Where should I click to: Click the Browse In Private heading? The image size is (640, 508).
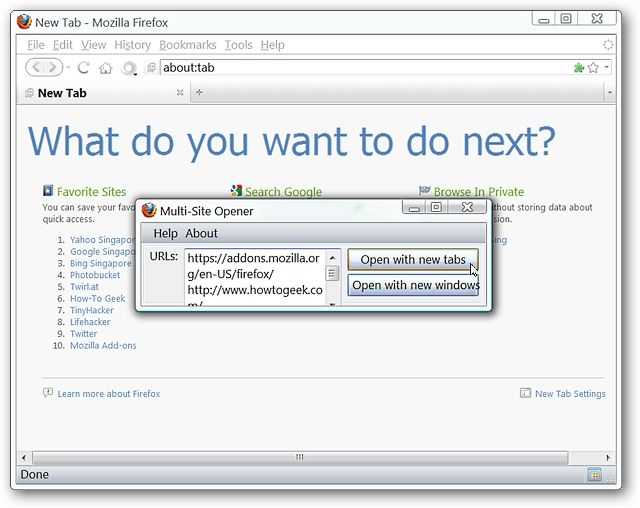(479, 192)
